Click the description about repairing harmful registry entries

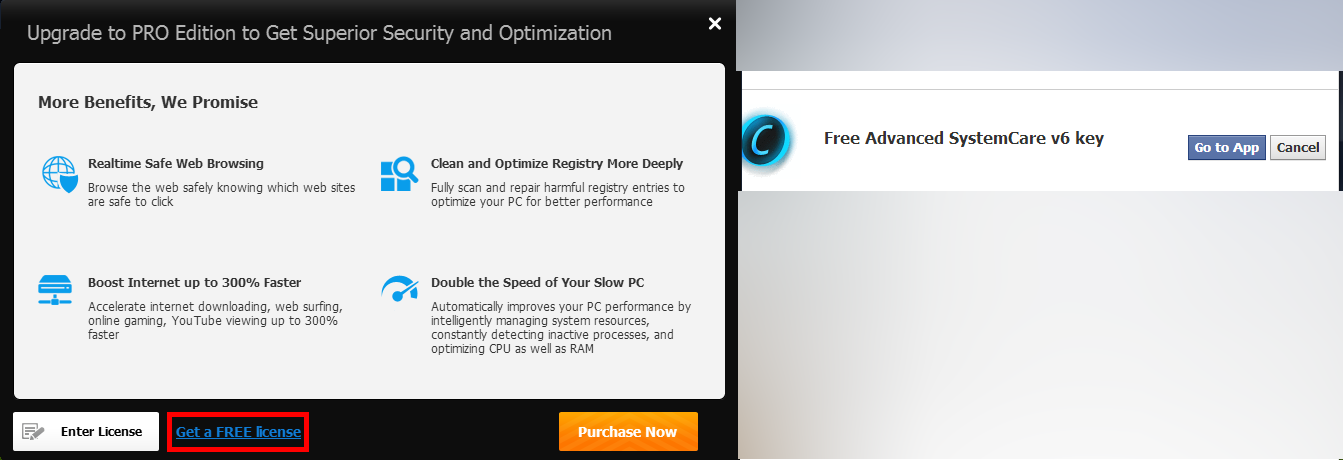557,195
